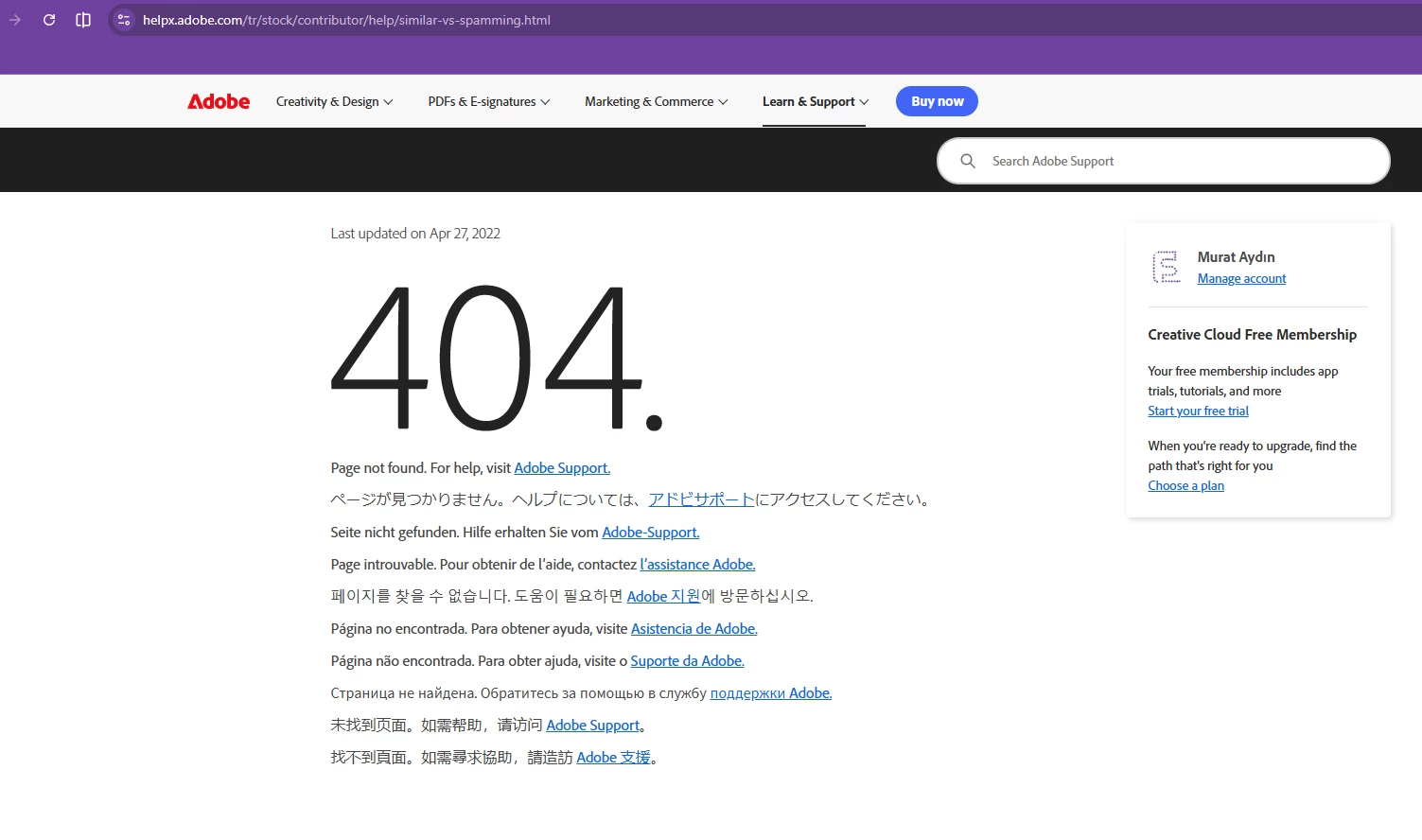
Task: Open the split view icon in the browser bar
Action: (x=83, y=20)
